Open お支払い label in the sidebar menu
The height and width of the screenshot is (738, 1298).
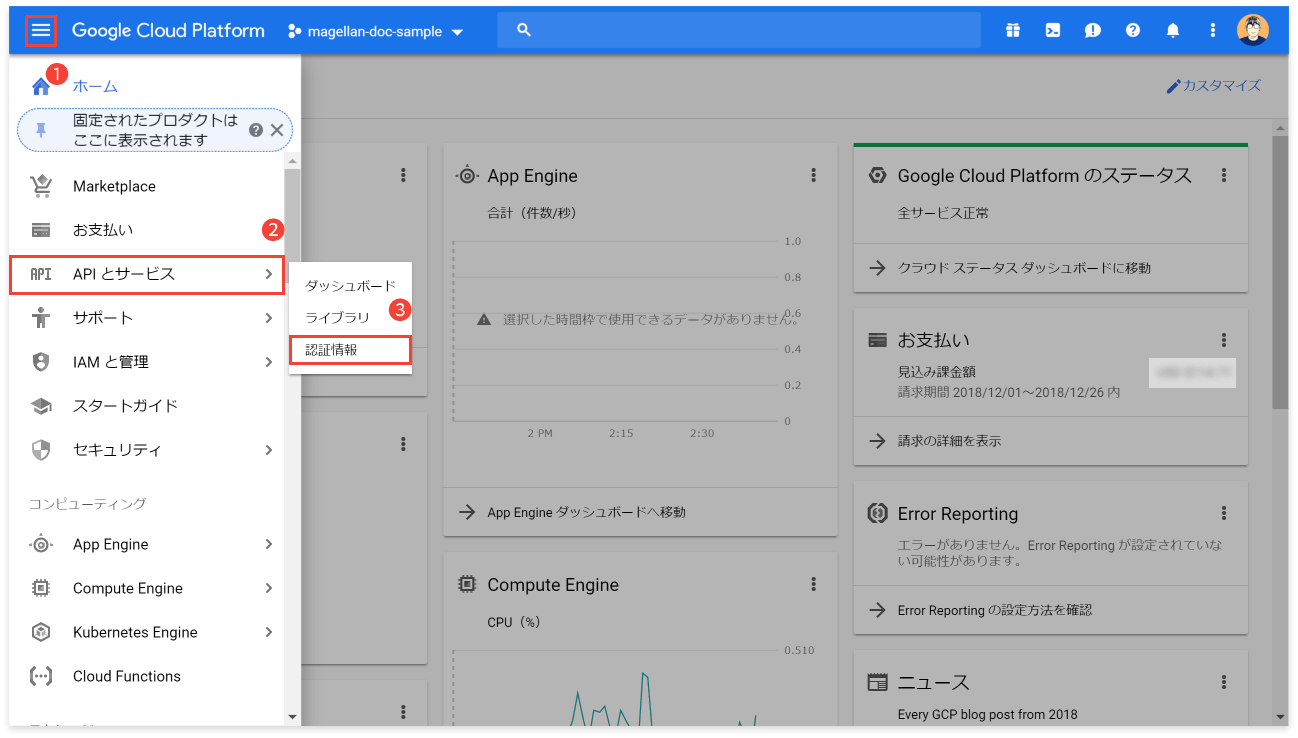click(103, 230)
